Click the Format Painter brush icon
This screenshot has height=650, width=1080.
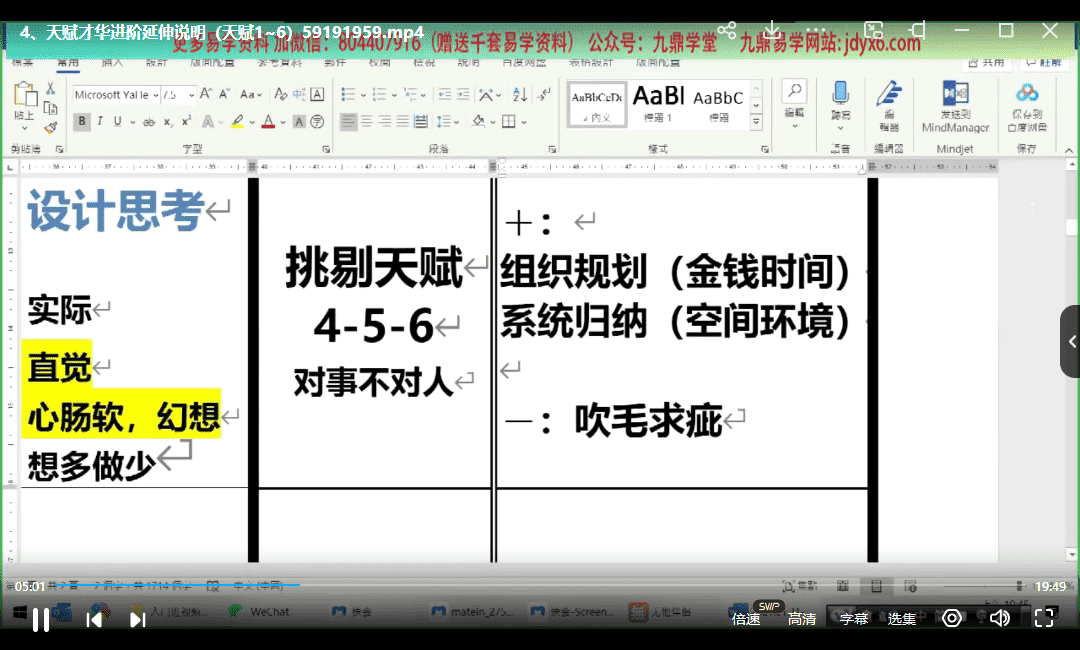coord(50,127)
